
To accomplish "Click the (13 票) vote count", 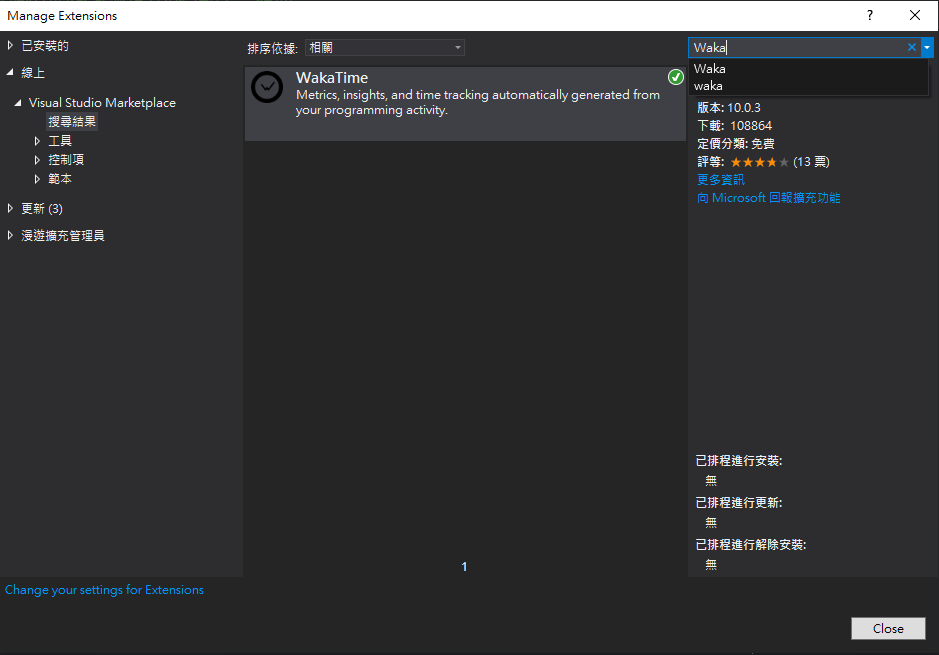I will (811, 162).
